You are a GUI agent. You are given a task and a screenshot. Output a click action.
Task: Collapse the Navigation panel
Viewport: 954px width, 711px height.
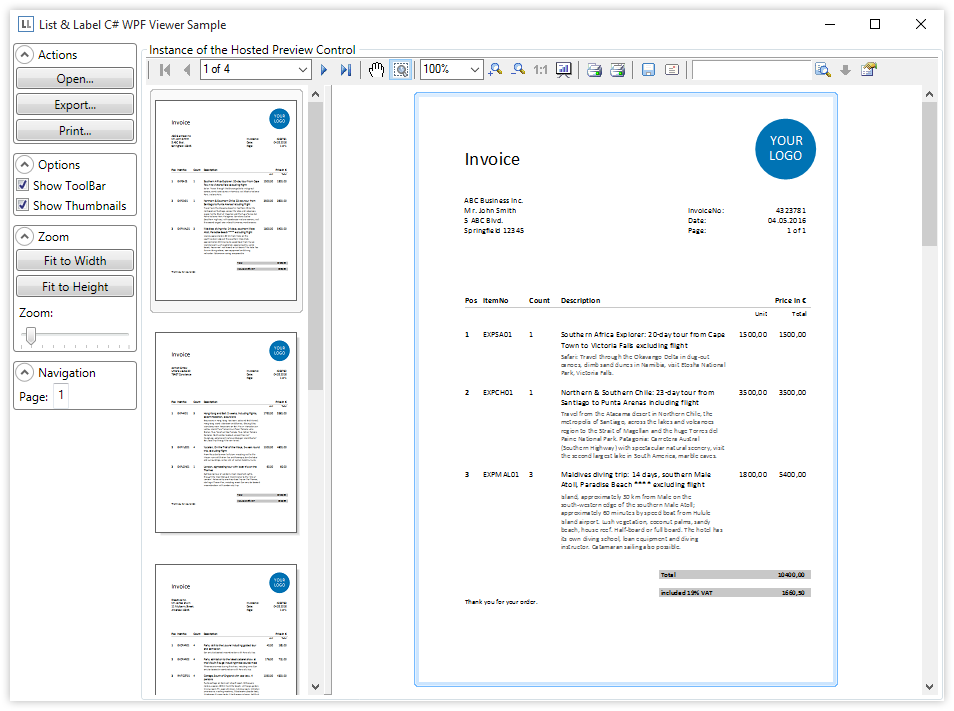point(24,372)
